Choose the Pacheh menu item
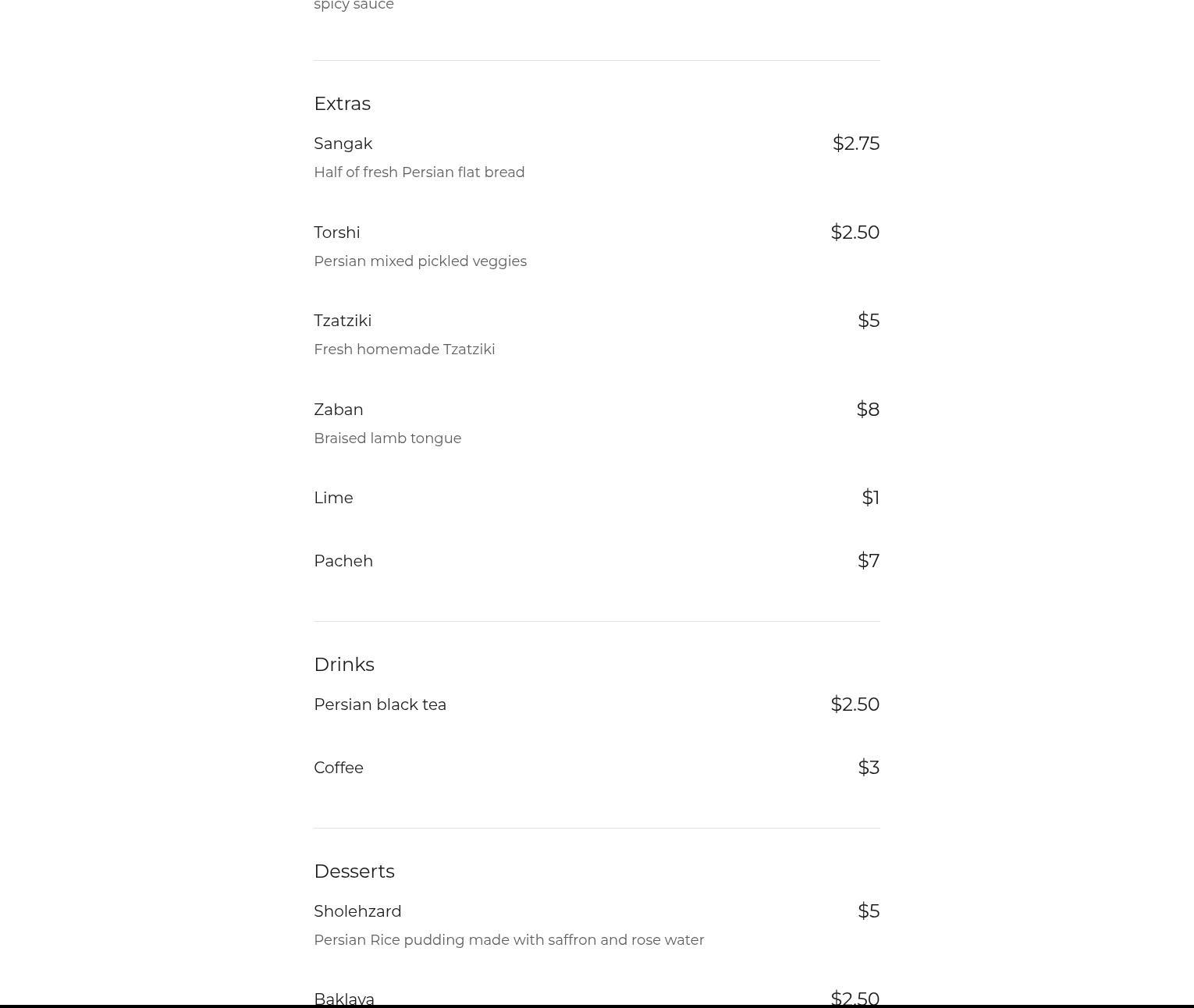The height and width of the screenshot is (1008, 1194). click(x=343, y=561)
